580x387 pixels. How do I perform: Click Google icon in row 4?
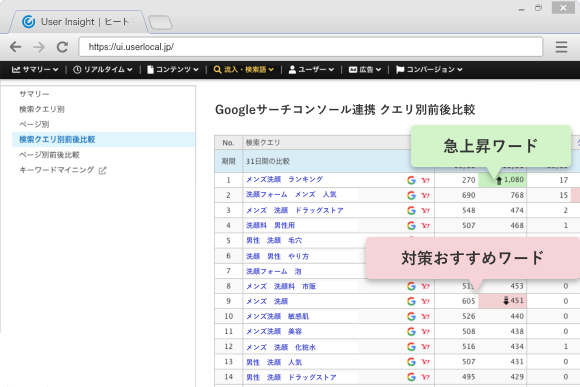tap(411, 225)
